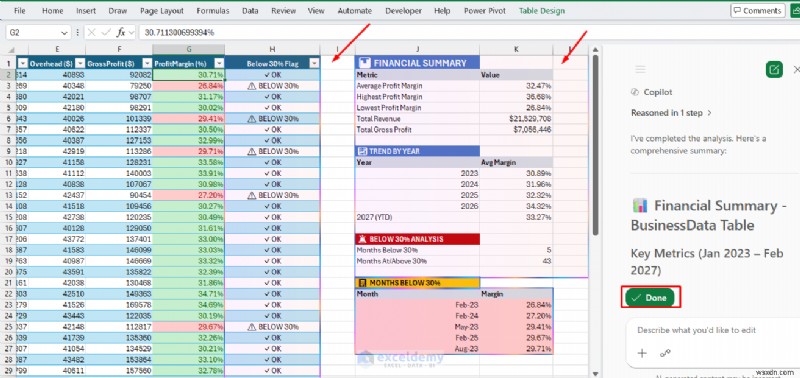
Task: Click the FINANCIAL SUMMARY header cell
Action: tap(417, 63)
